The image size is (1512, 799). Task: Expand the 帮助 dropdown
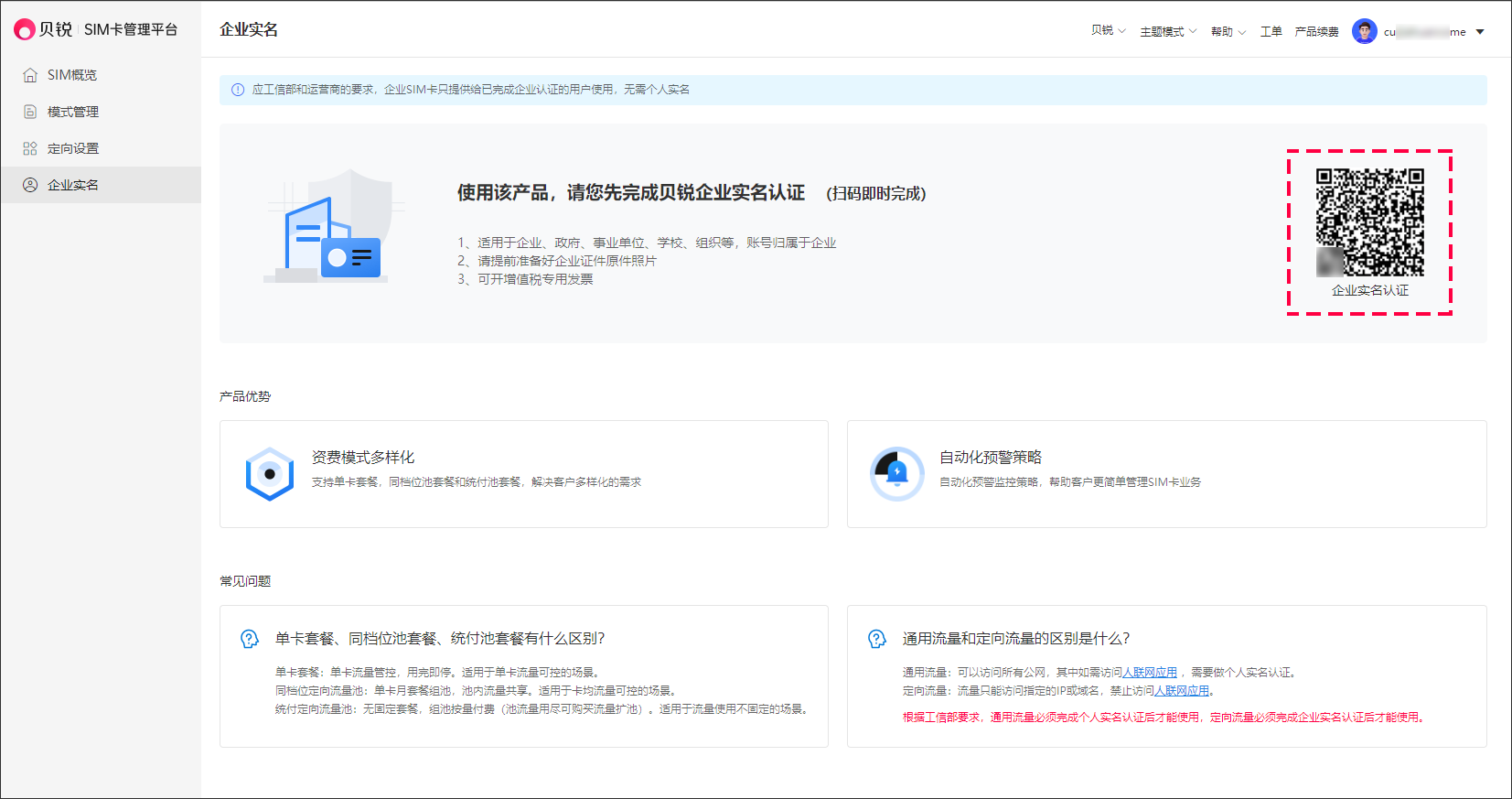click(1228, 32)
